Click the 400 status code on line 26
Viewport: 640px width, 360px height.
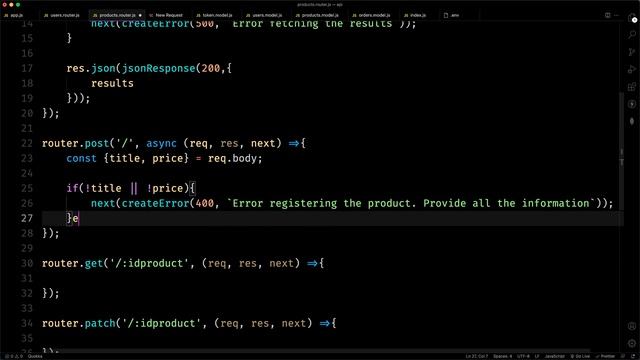click(204, 203)
